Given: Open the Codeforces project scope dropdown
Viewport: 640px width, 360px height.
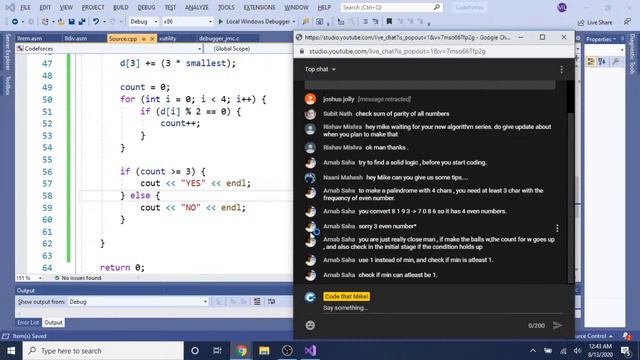Looking at the screenshot, I should pyautogui.click(x=109, y=49).
